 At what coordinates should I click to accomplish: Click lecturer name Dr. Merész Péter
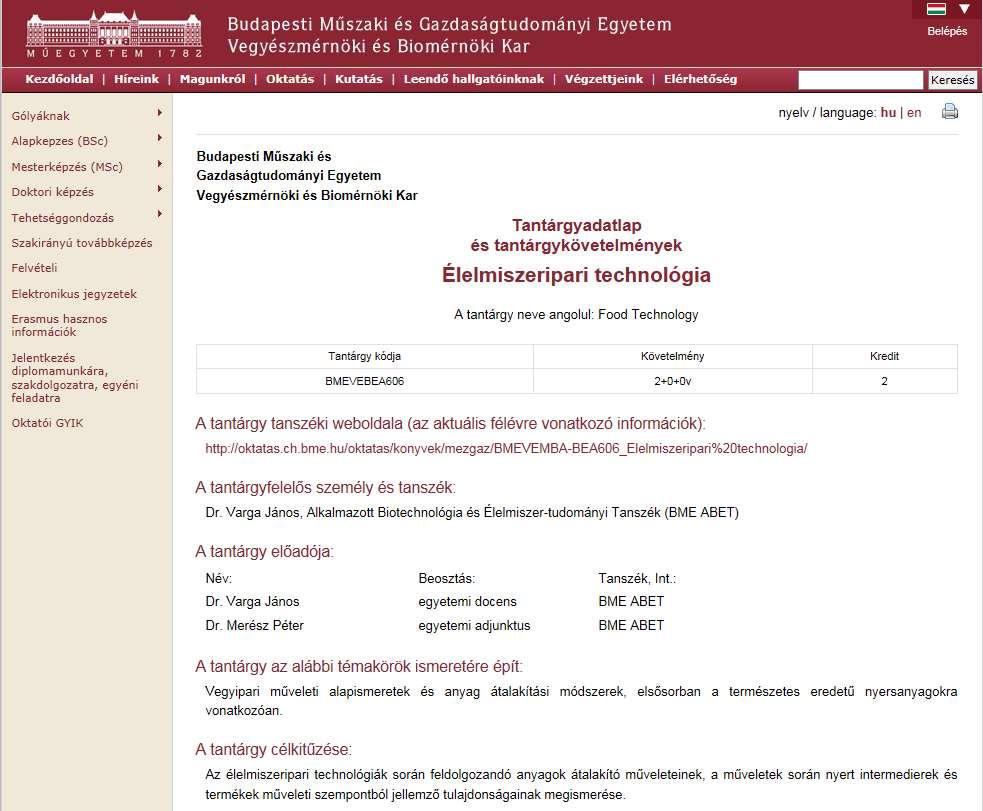[x=255, y=625]
